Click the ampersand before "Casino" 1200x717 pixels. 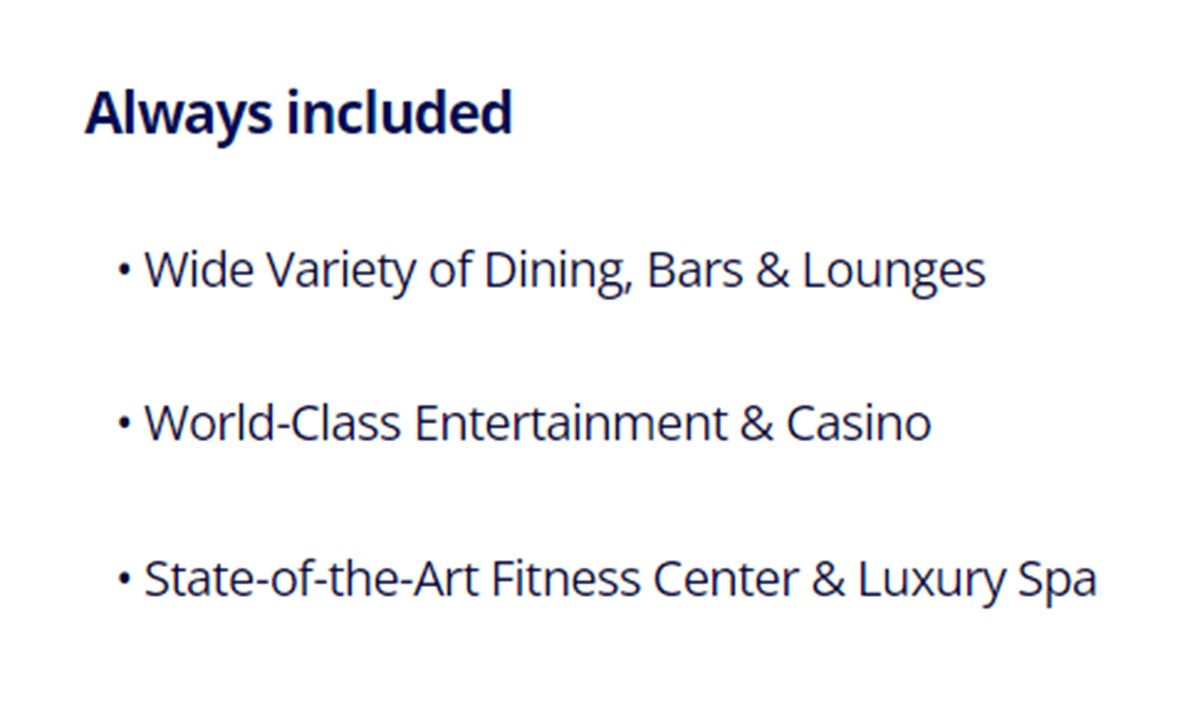tap(757, 423)
